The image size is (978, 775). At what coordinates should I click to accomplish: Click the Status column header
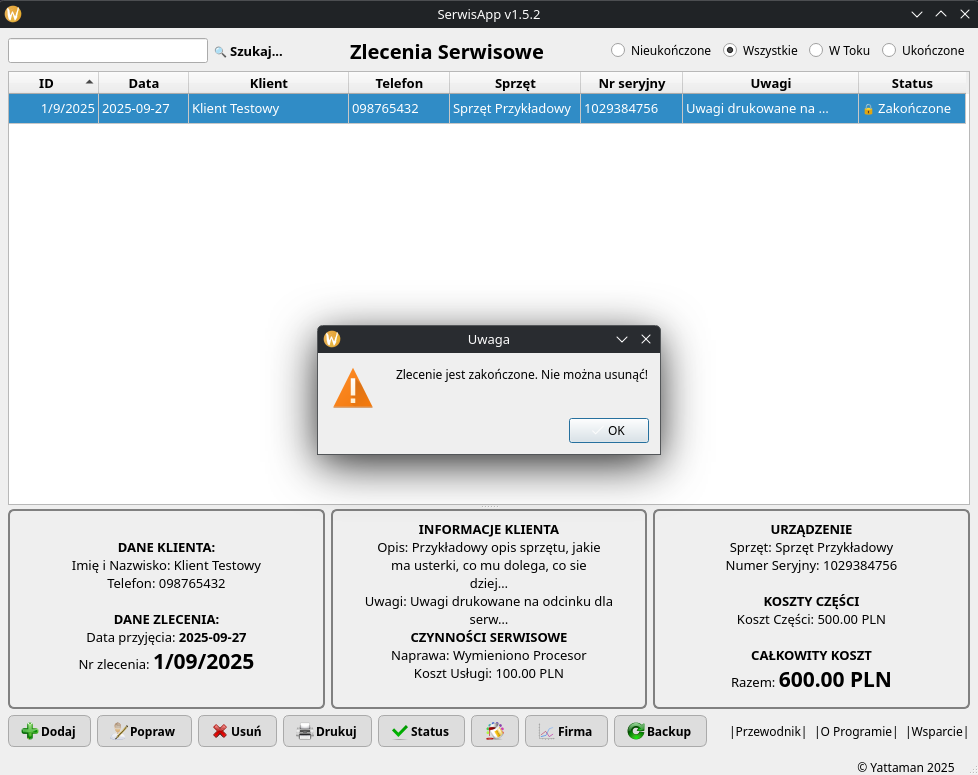click(911, 83)
